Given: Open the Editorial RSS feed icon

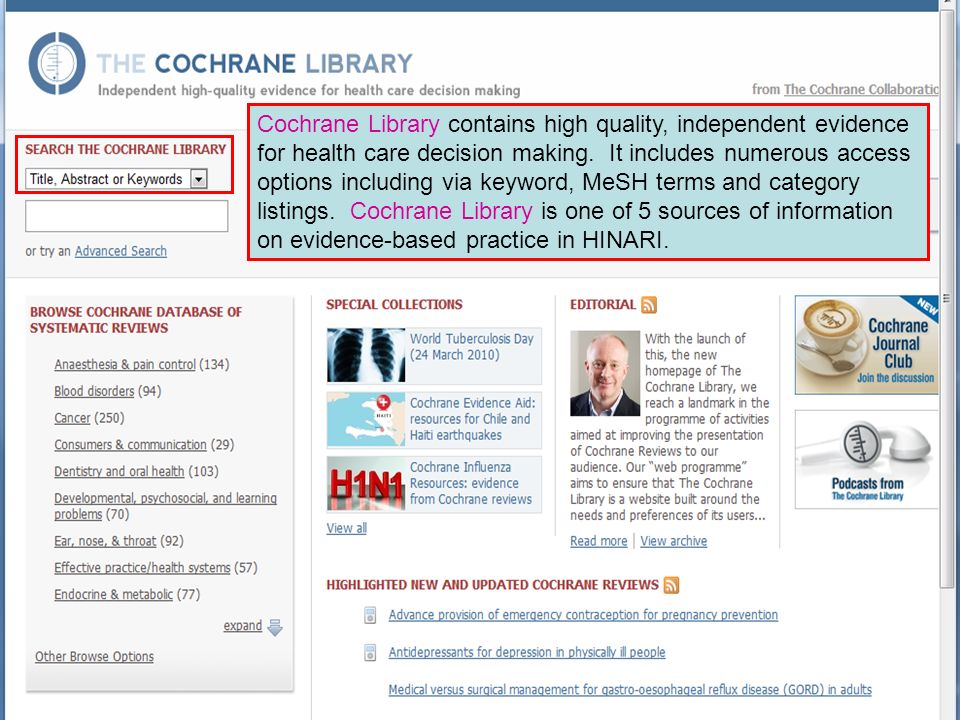Looking at the screenshot, I should 649,304.
